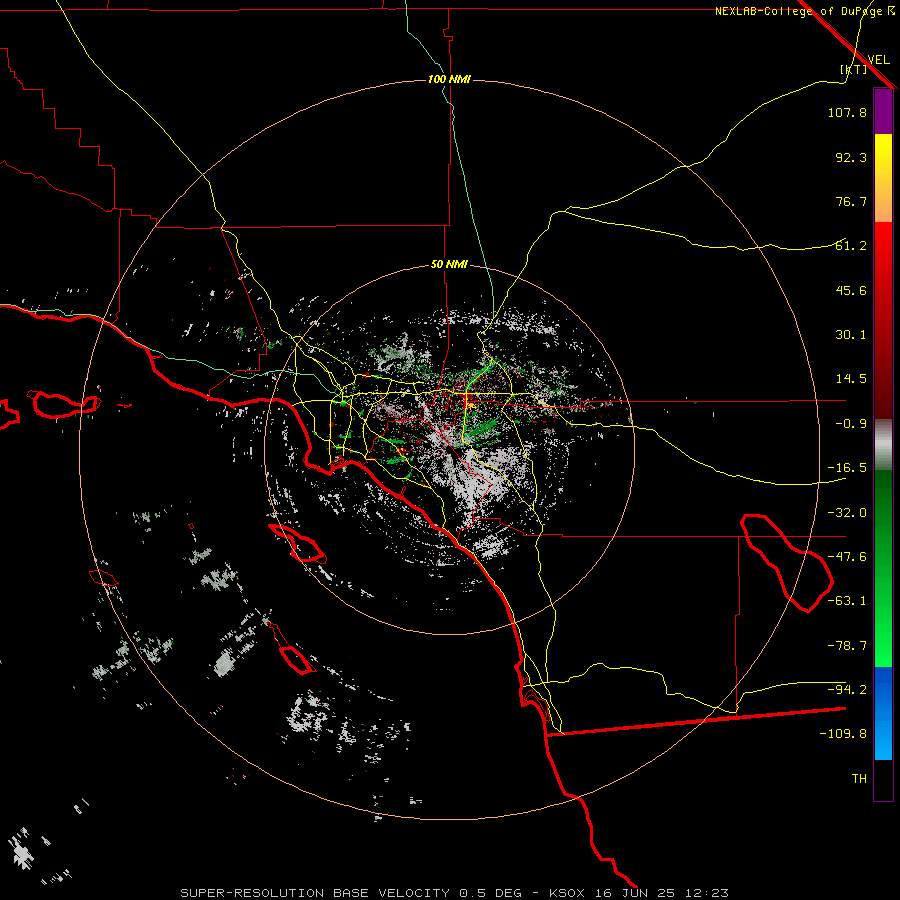Click the -16.5 velocity scale value

pos(847,468)
